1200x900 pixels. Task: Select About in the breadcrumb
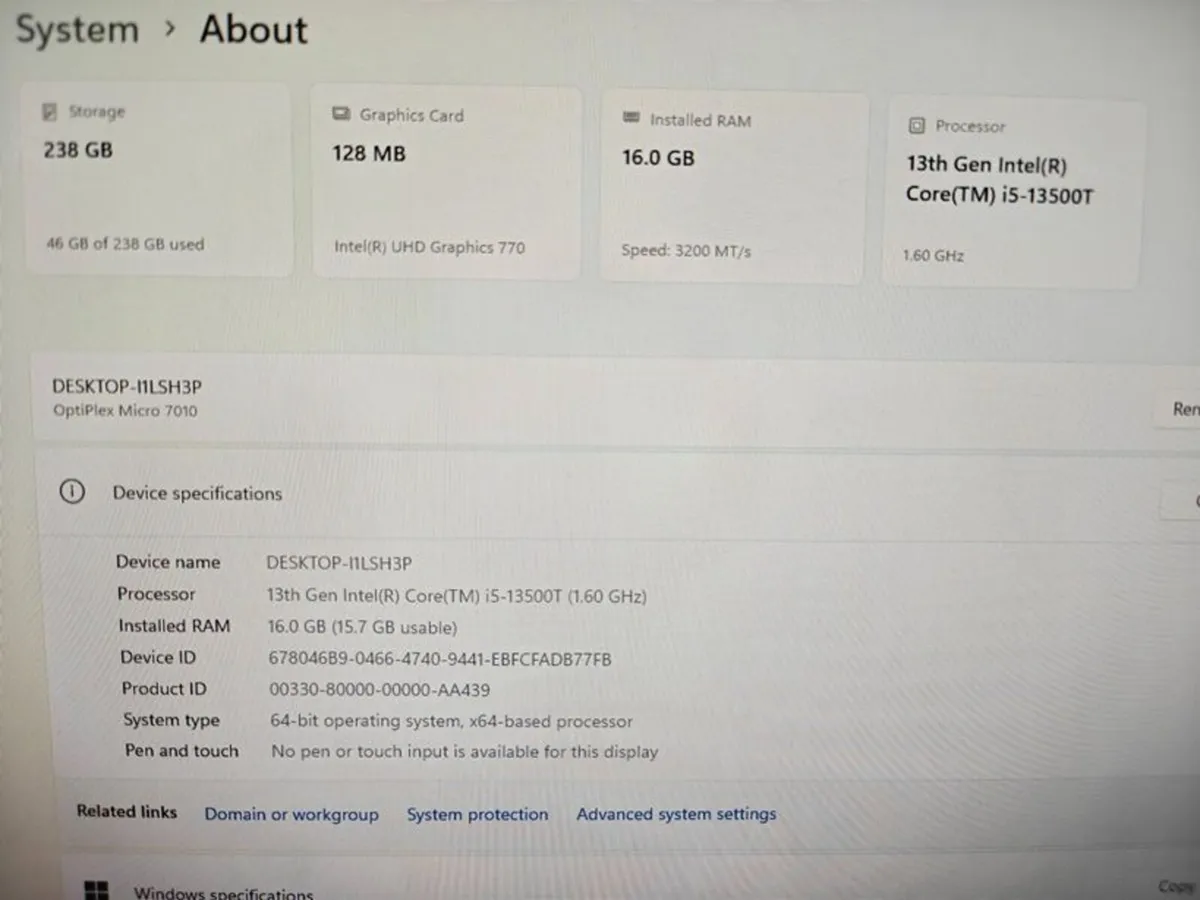252,31
